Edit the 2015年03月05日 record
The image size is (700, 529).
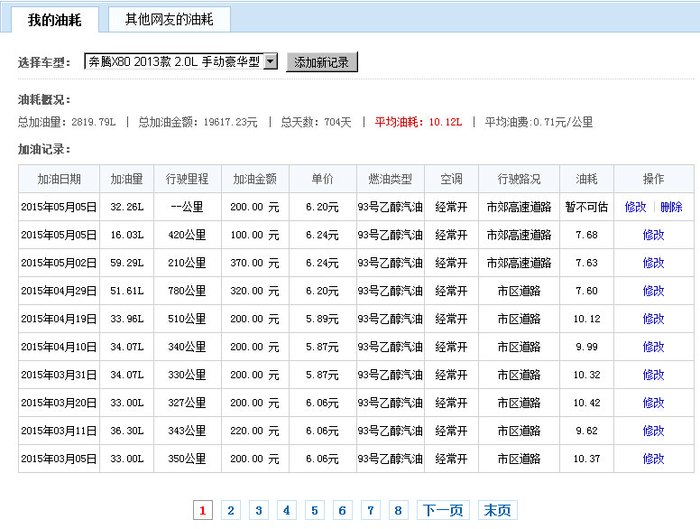click(653, 459)
